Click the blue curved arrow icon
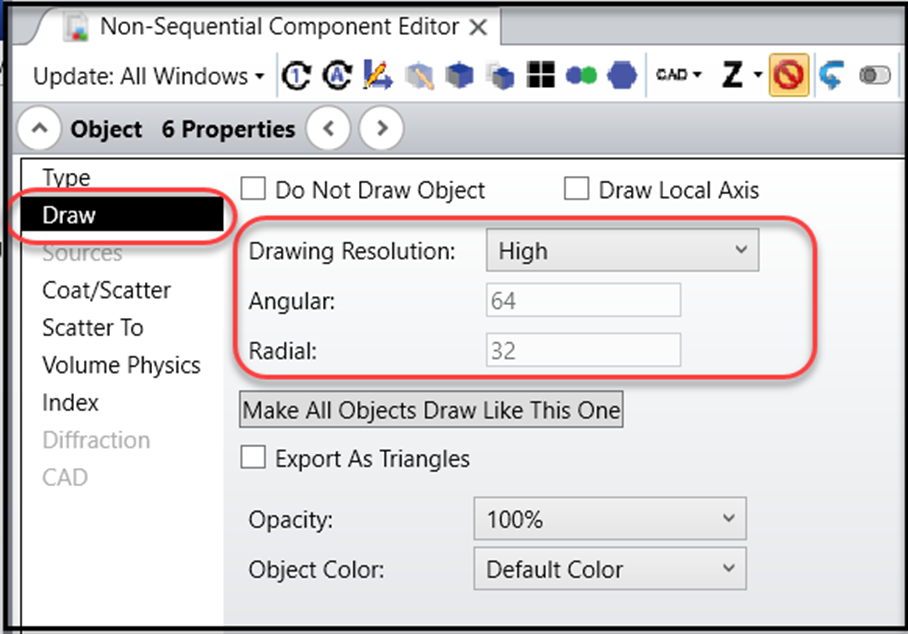 click(830, 75)
